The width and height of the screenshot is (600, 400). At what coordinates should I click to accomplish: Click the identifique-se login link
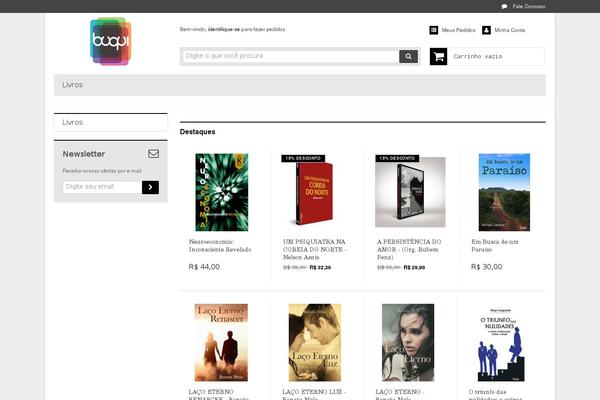pos(224,29)
